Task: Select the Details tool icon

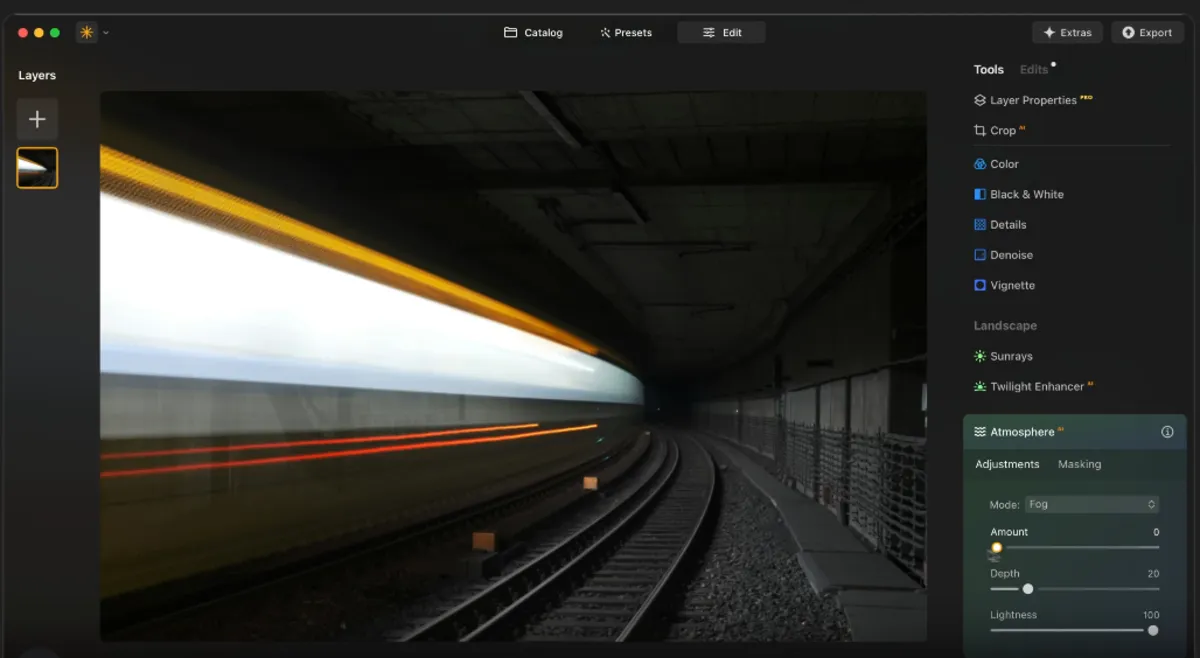Action: pyautogui.click(x=980, y=225)
